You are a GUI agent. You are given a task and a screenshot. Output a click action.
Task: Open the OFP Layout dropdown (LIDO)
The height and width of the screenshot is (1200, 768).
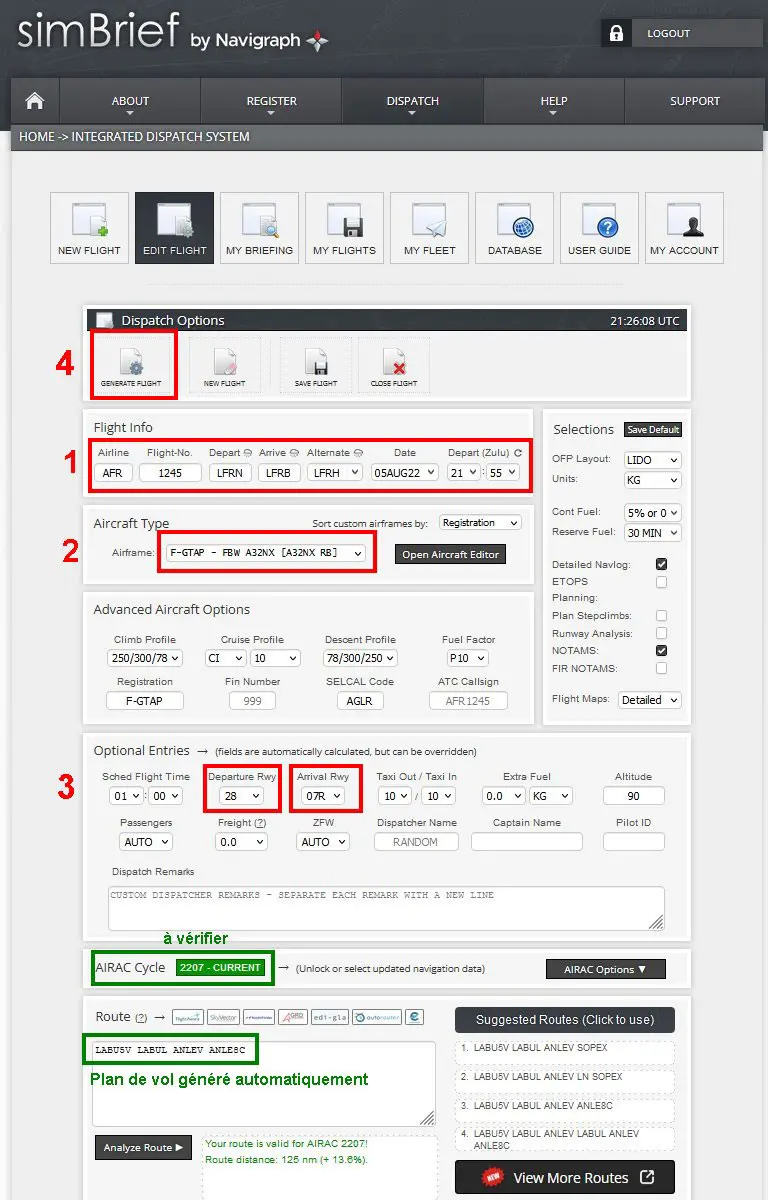[652, 460]
